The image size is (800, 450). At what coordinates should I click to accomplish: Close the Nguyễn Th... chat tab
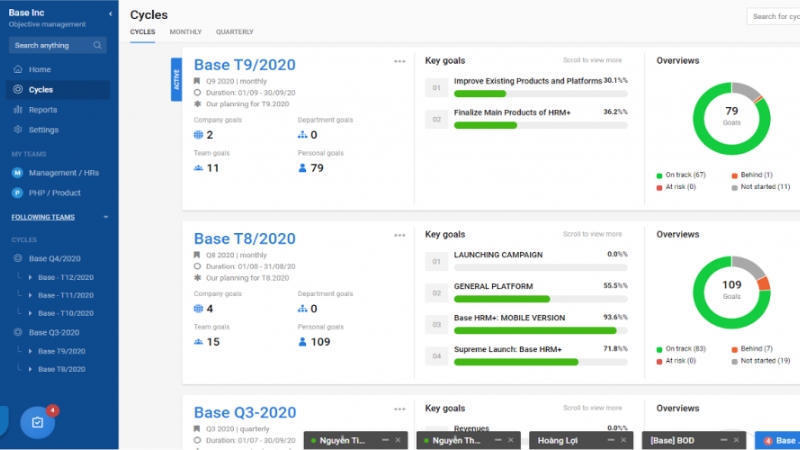coord(510,440)
